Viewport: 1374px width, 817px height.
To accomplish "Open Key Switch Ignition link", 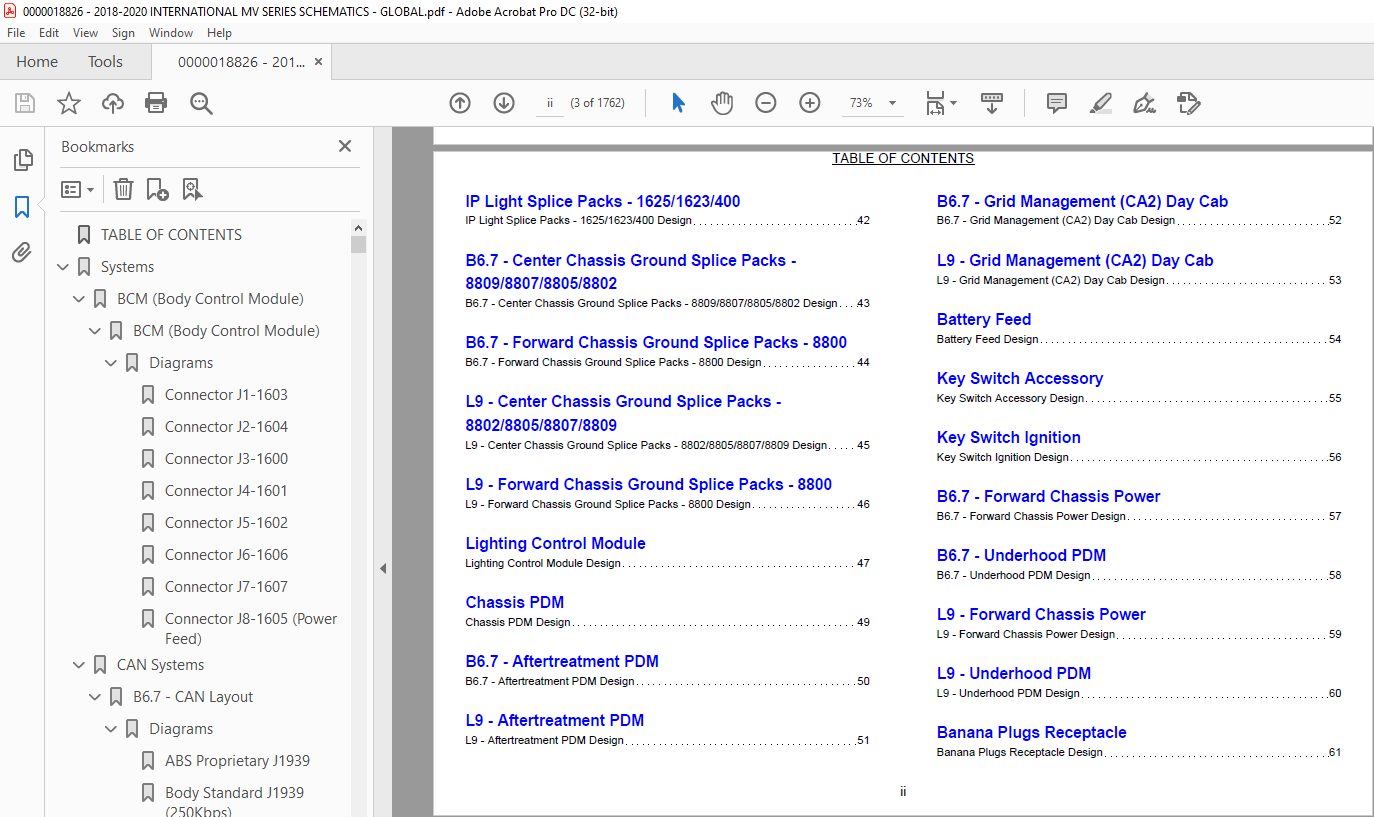I will (x=1008, y=437).
